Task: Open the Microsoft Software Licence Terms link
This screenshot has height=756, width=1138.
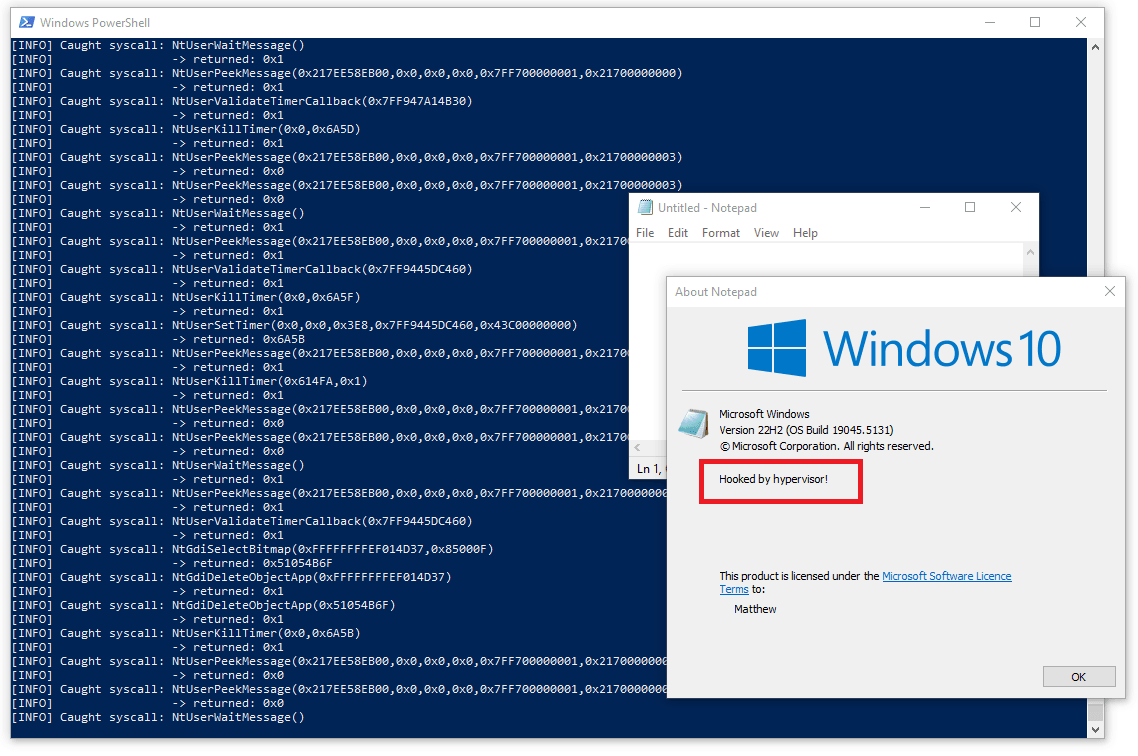Action: 946,575
